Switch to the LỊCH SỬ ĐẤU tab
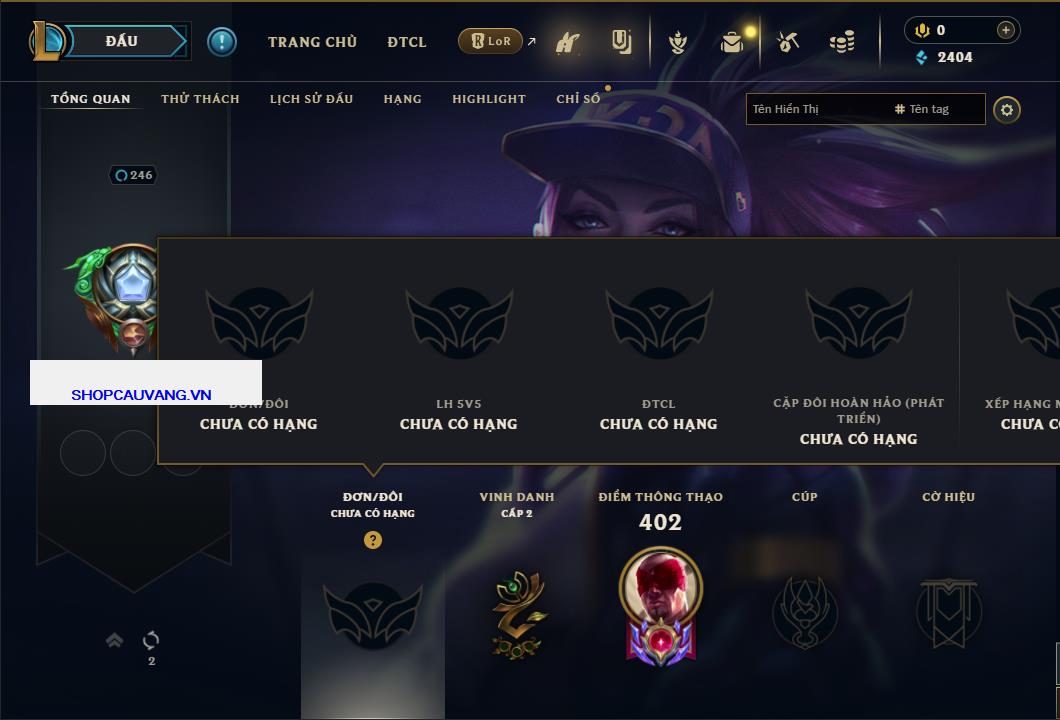Viewport: 1060px width, 720px height. pyautogui.click(x=311, y=99)
